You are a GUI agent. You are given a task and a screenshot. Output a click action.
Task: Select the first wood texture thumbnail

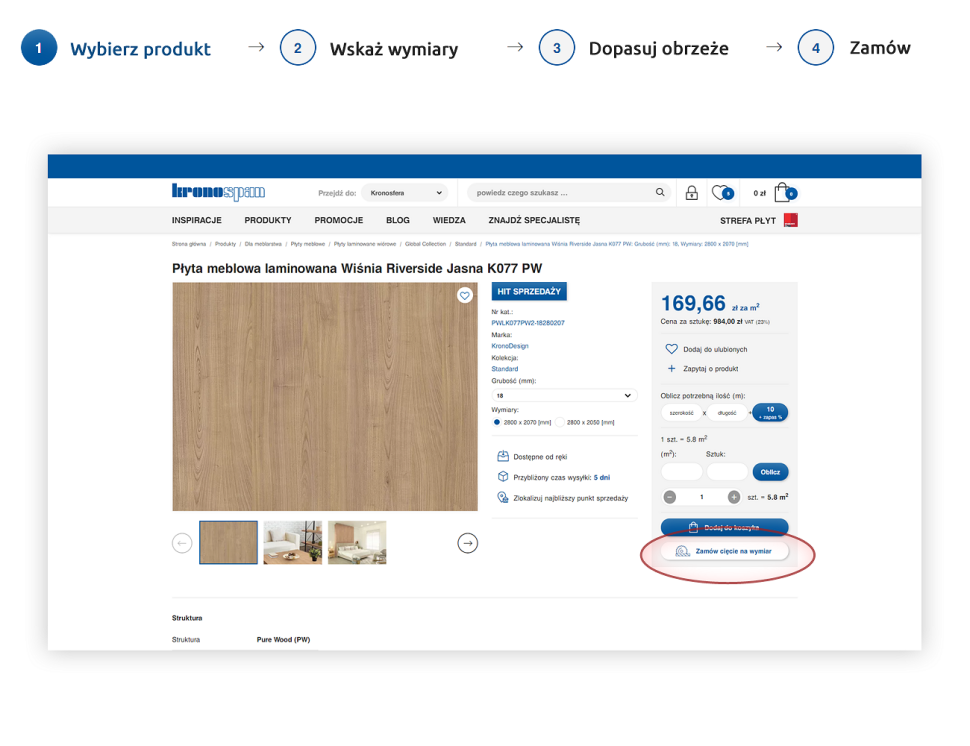[229, 543]
